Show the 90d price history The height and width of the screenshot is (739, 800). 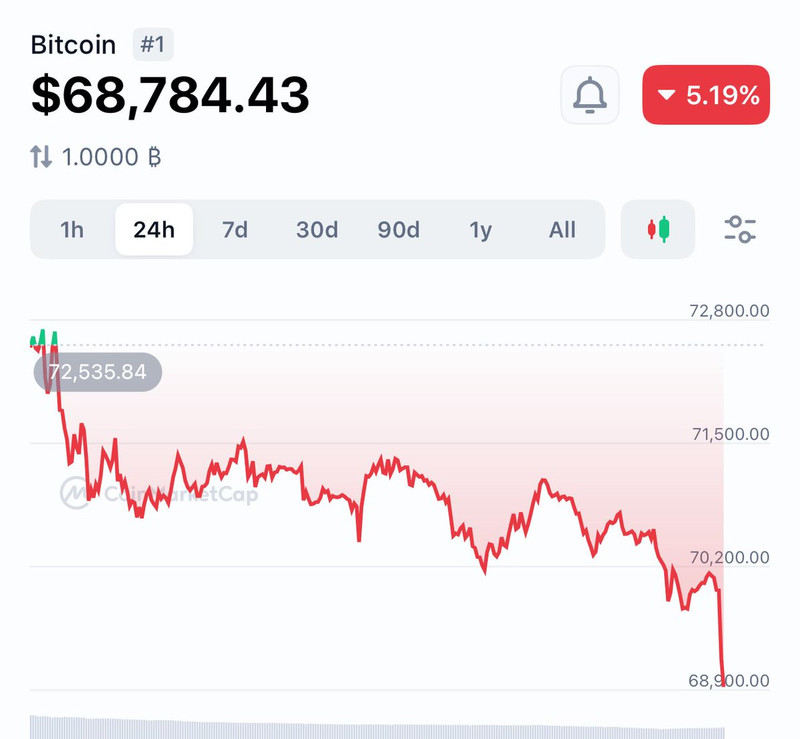pyautogui.click(x=399, y=230)
